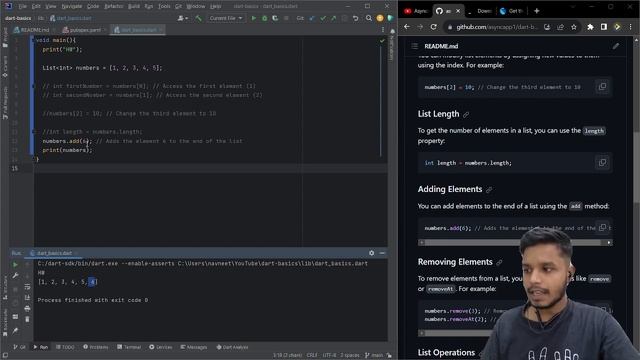Viewport: 640px width, 360px height.
Task: Commit changes with the Git checkmark icon
Action: [x=323, y=18]
